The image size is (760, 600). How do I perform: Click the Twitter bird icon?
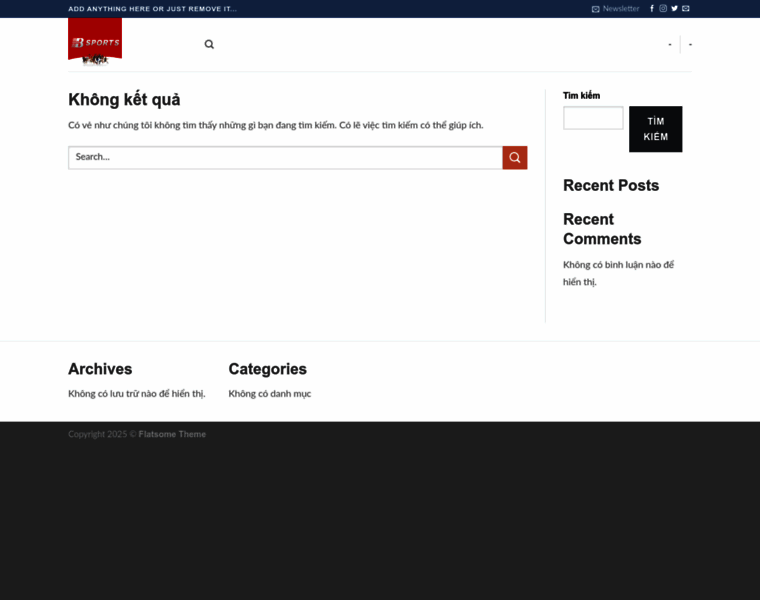coord(674,8)
